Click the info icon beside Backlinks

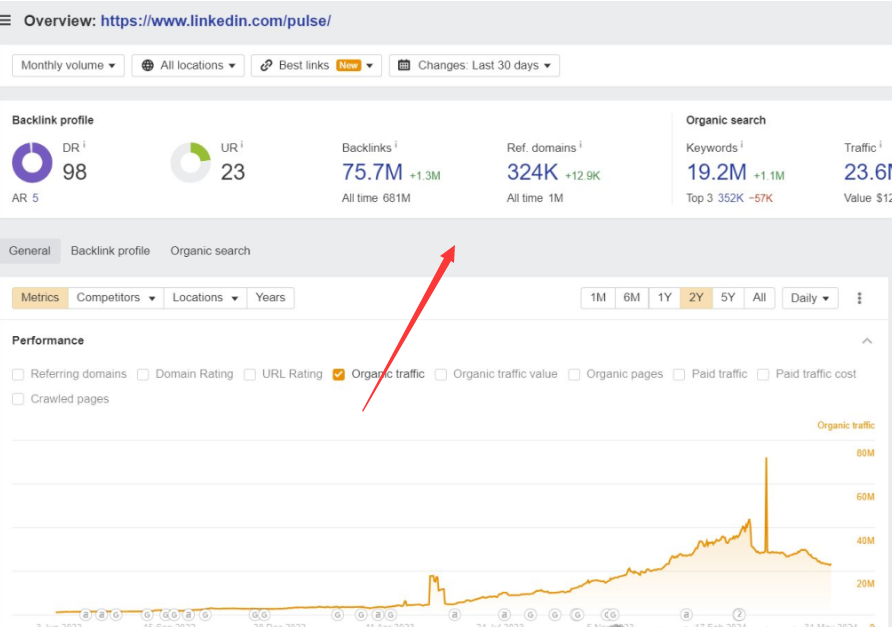[x=396, y=146]
